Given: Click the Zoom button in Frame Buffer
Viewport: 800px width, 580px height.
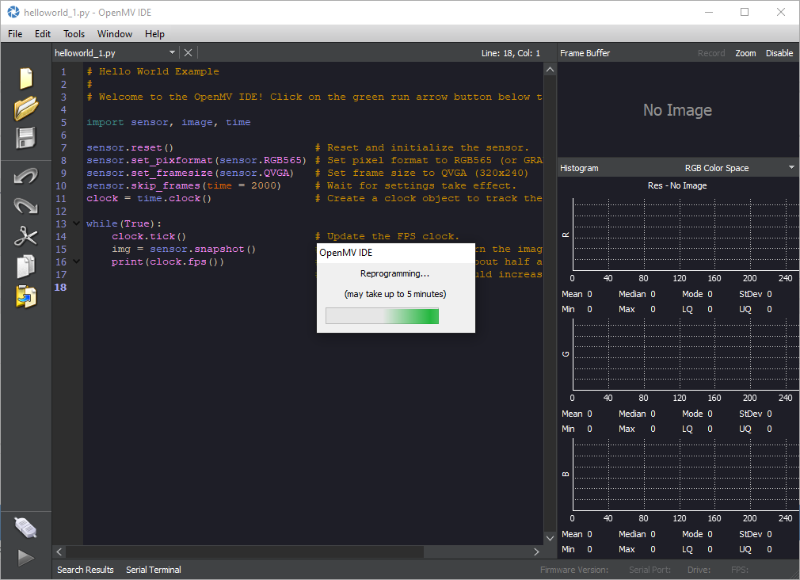Looking at the screenshot, I should click(x=745, y=53).
